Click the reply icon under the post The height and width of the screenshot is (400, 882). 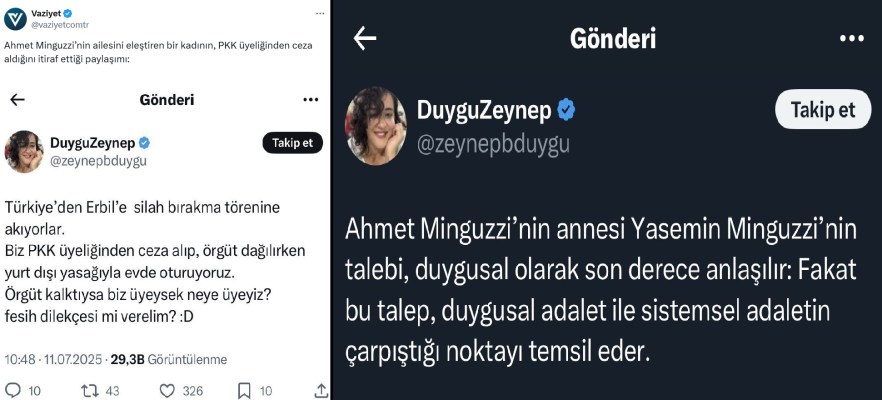pyautogui.click(x=13, y=390)
